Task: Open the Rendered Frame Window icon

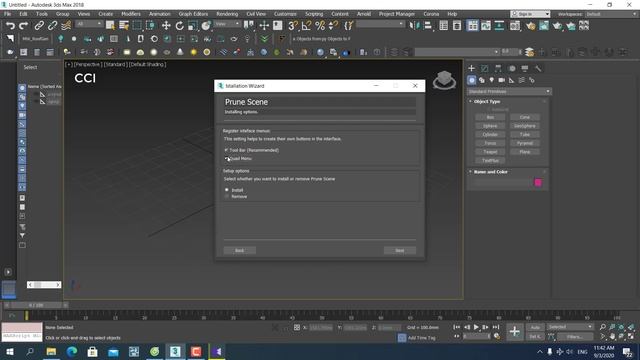Action: point(544,26)
